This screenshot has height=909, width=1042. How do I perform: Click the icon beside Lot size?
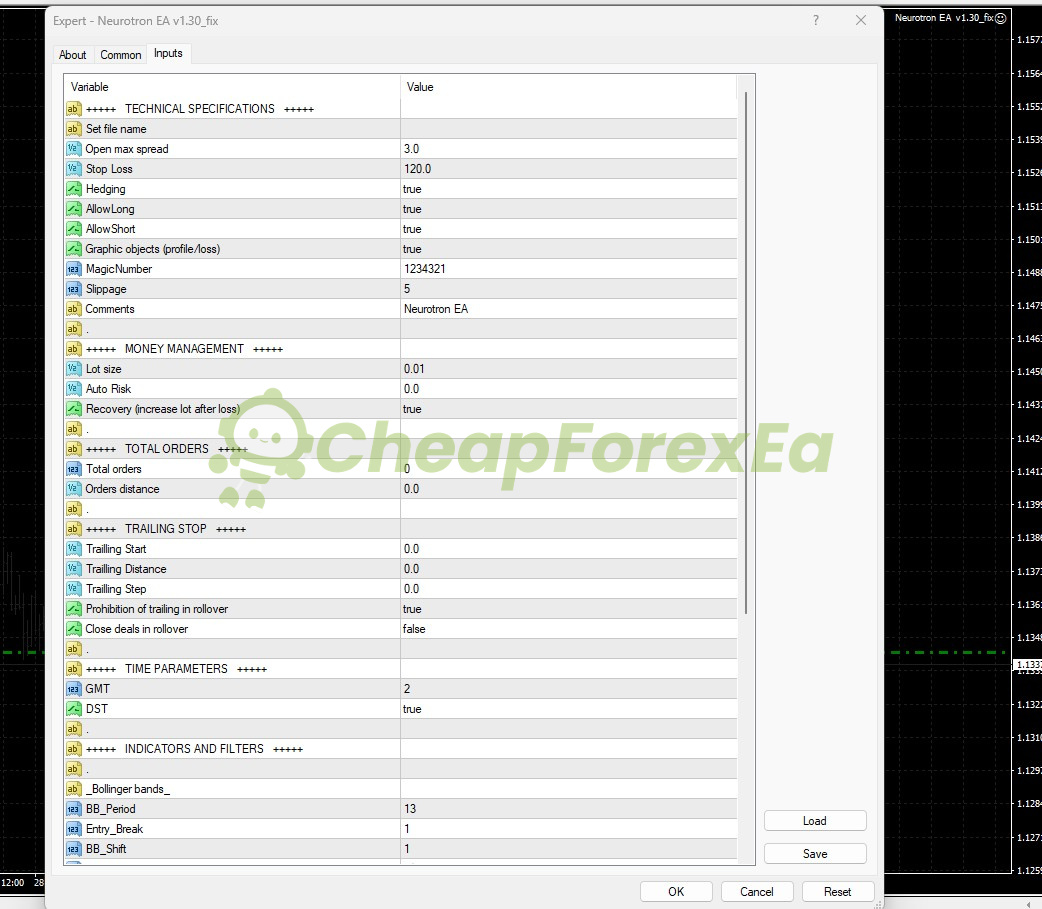(x=74, y=369)
